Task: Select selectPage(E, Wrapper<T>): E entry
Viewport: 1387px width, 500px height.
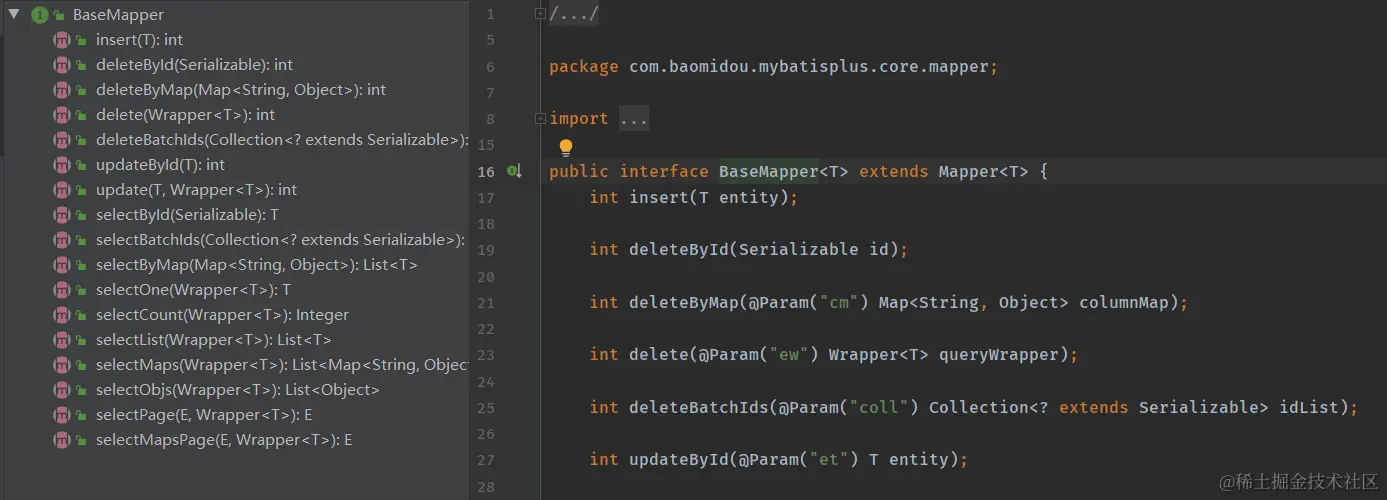Action: click(204, 415)
